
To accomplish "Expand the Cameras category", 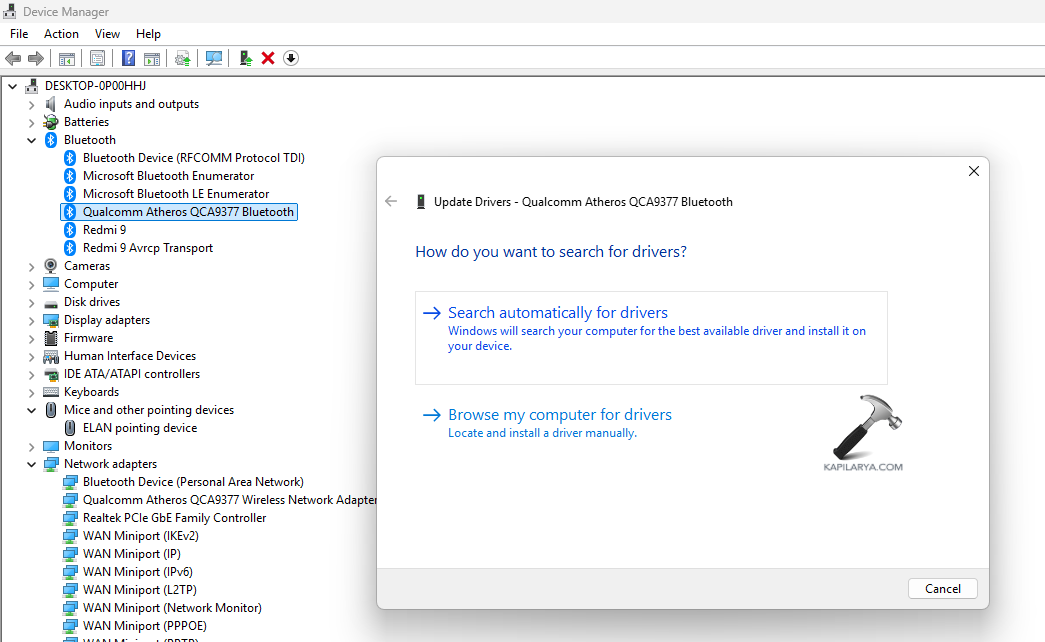I will click(31, 267).
